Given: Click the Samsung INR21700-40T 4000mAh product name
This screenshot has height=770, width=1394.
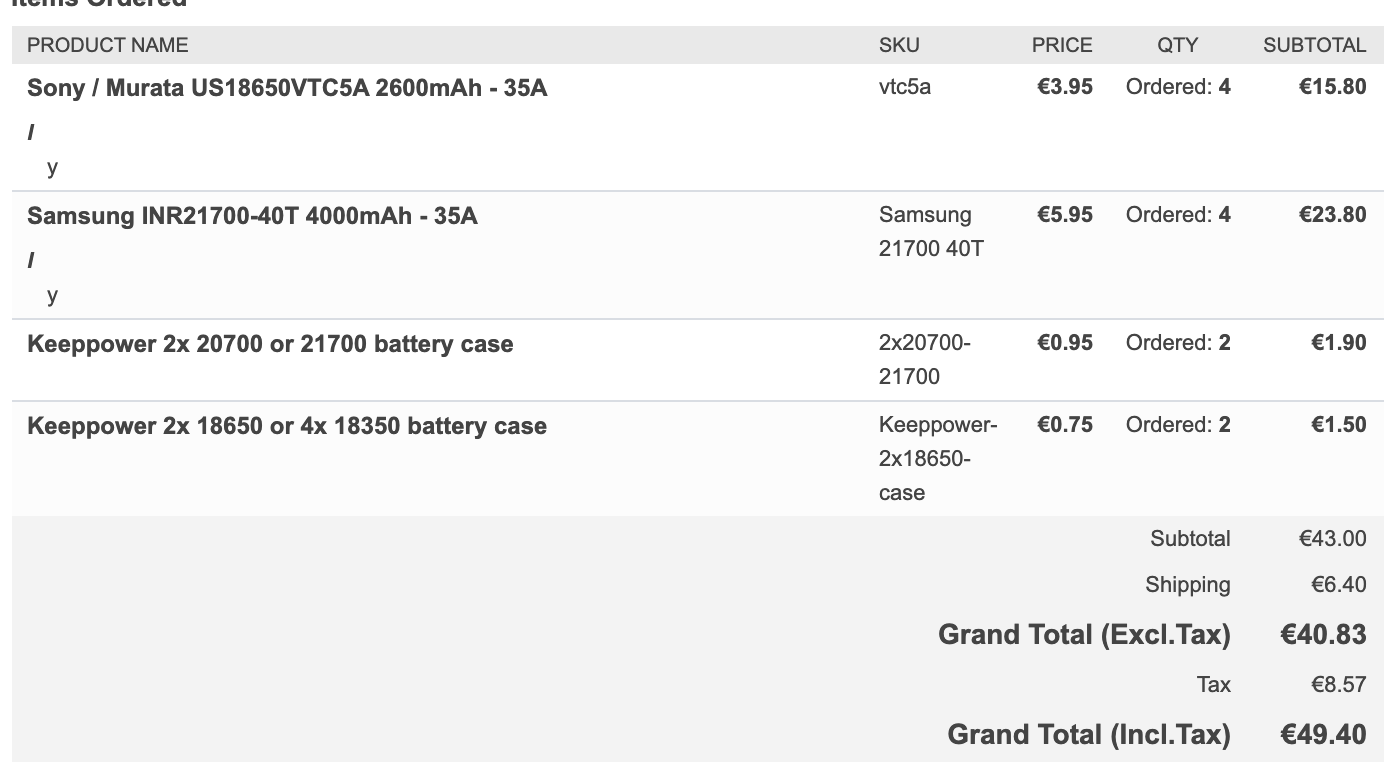Looking at the screenshot, I should (x=252, y=216).
